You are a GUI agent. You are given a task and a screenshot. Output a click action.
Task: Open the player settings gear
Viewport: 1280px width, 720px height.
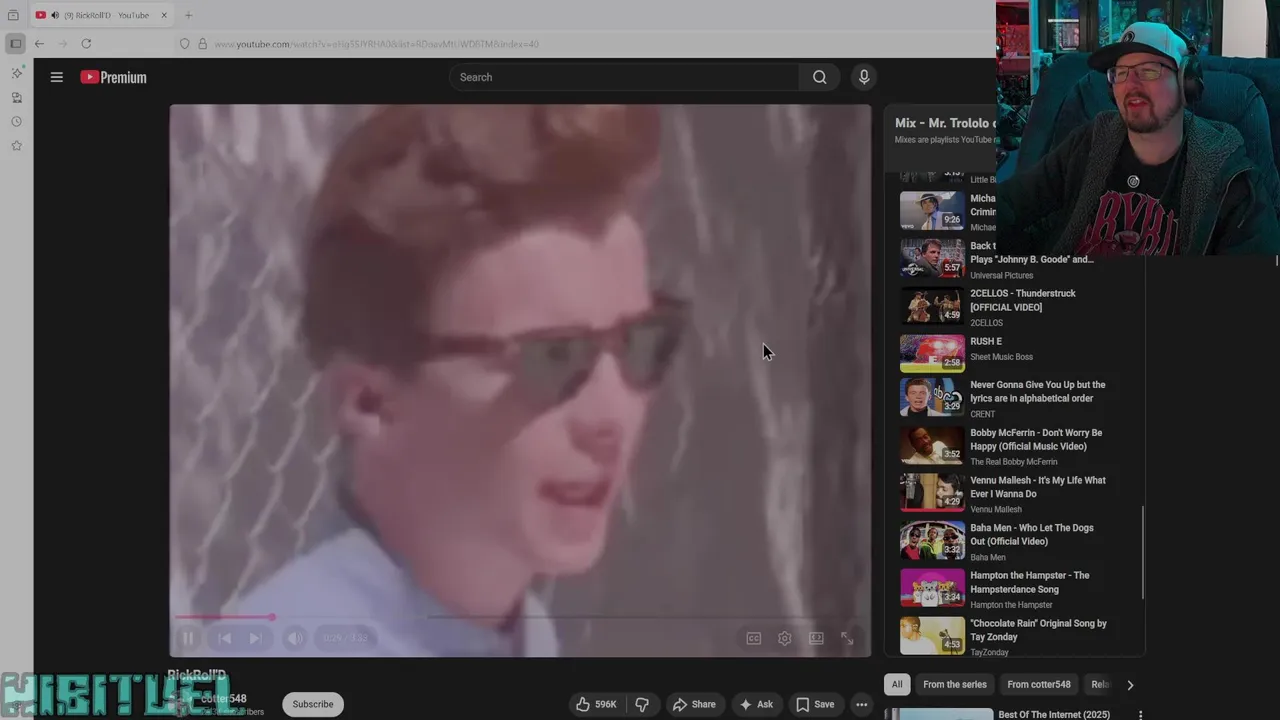pos(785,638)
